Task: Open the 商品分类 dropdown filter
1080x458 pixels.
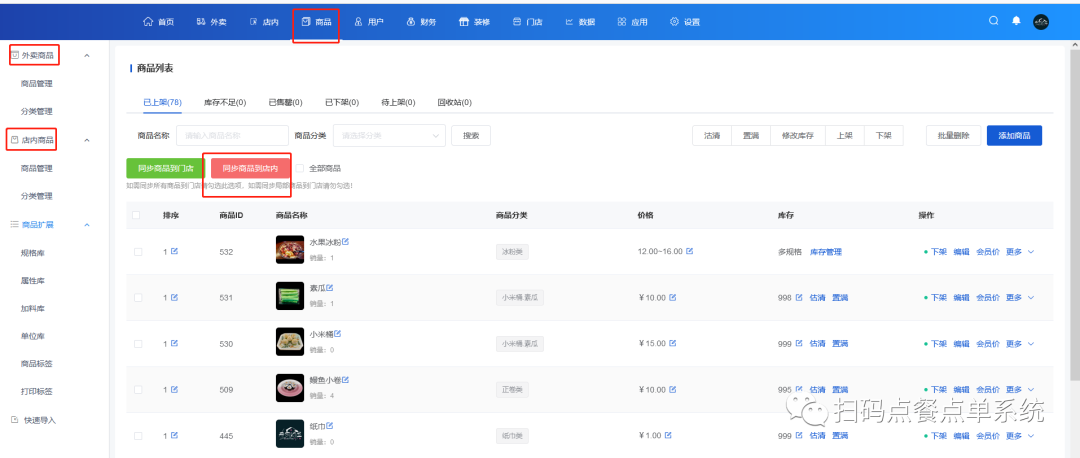Action: 390,135
